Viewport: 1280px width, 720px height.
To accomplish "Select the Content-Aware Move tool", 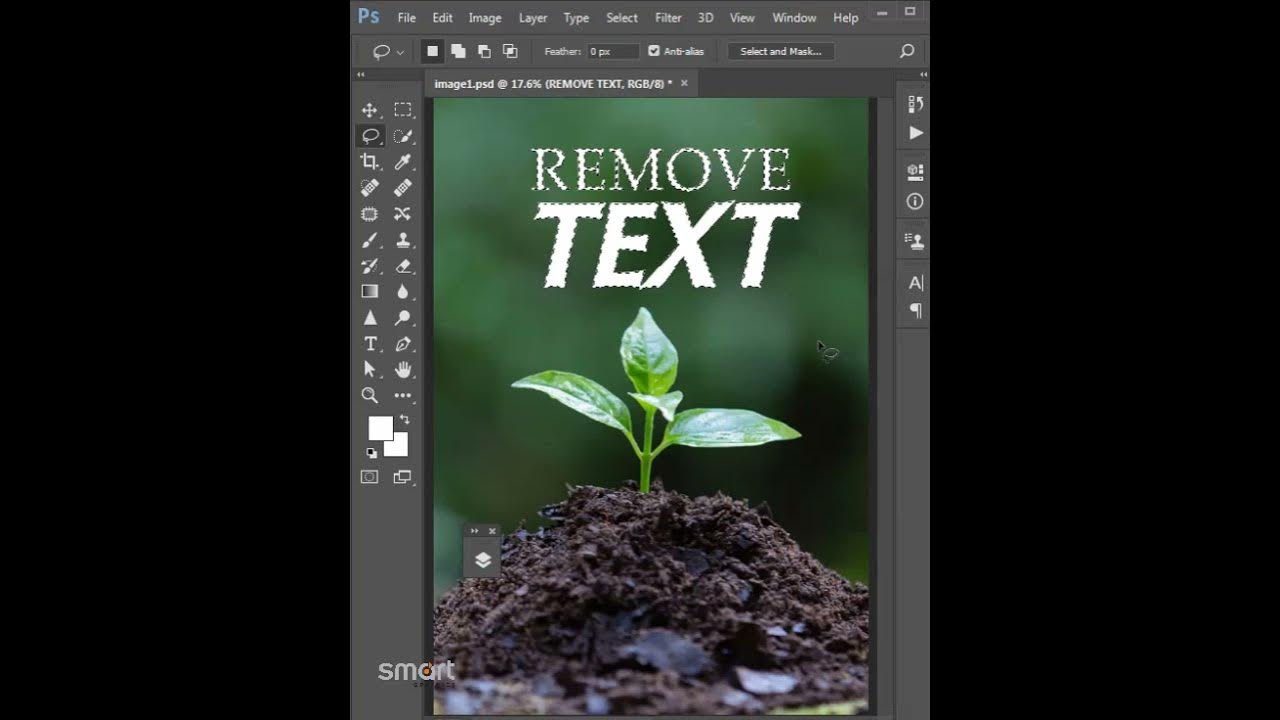I will pos(403,214).
